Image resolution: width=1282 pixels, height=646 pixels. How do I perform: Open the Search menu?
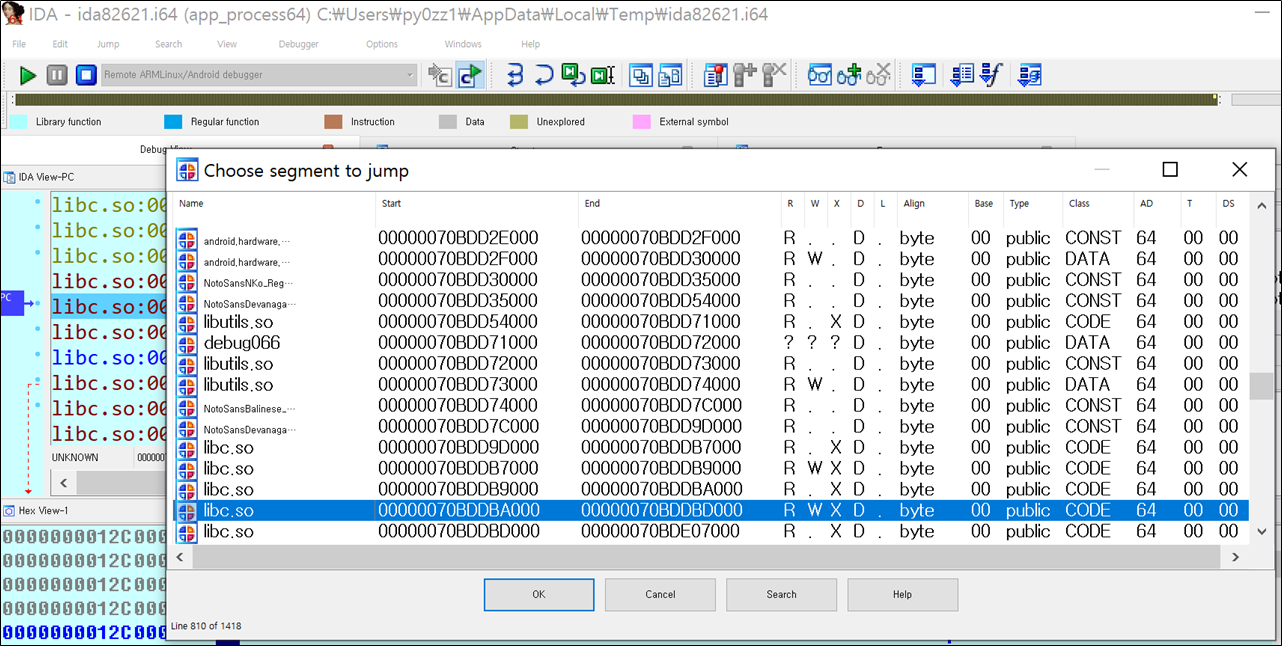168,44
